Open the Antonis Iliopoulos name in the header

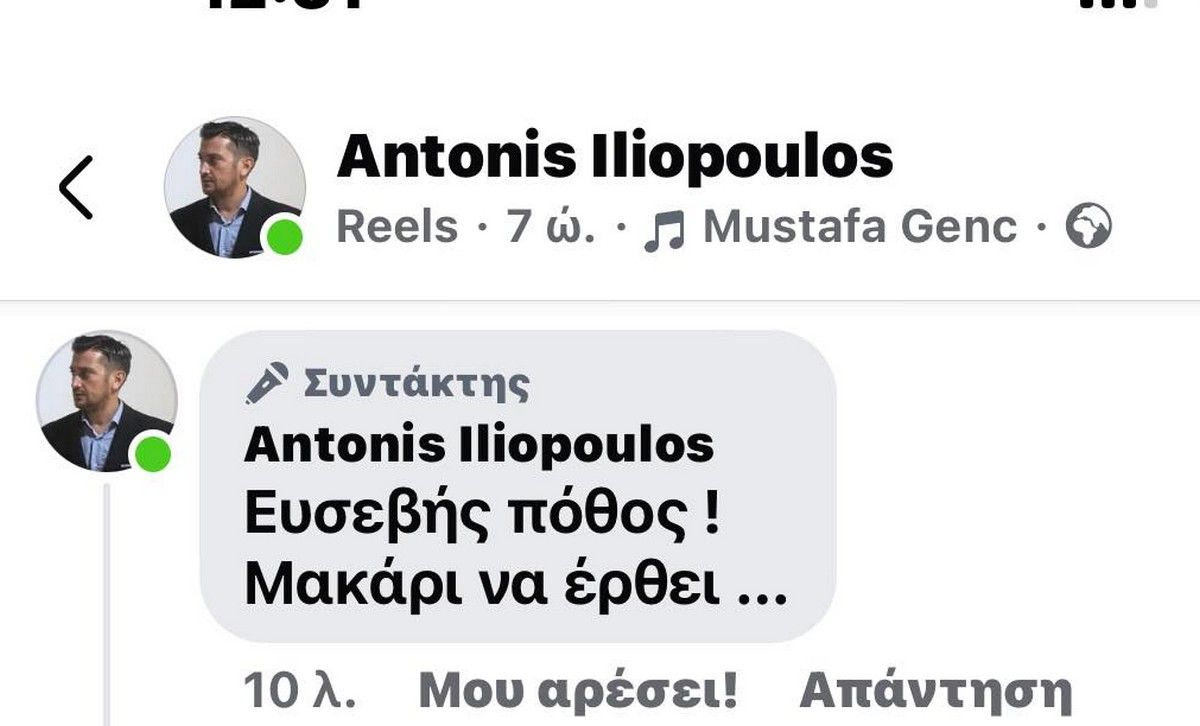point(615,157)
